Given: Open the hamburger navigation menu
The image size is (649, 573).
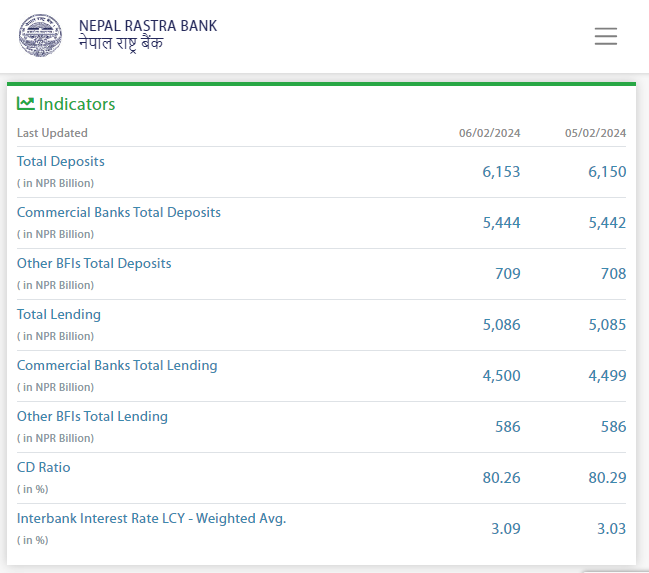Looking at the screenshot, I should tap(605, 36).
